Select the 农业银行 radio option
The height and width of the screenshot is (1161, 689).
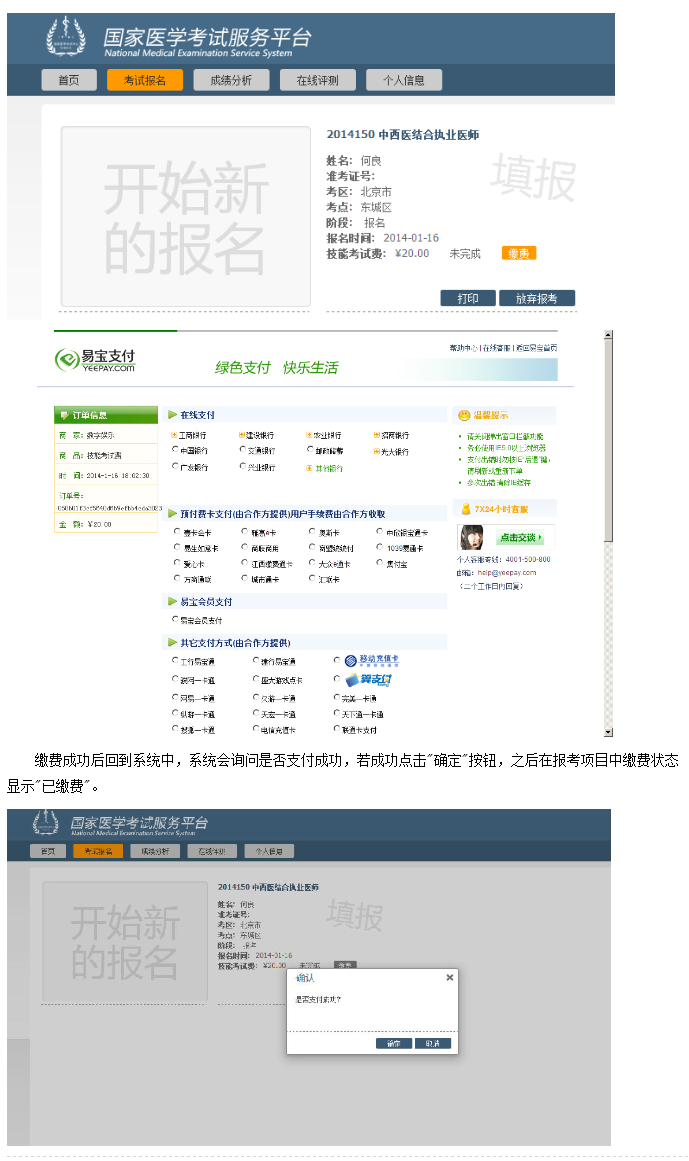309,435
